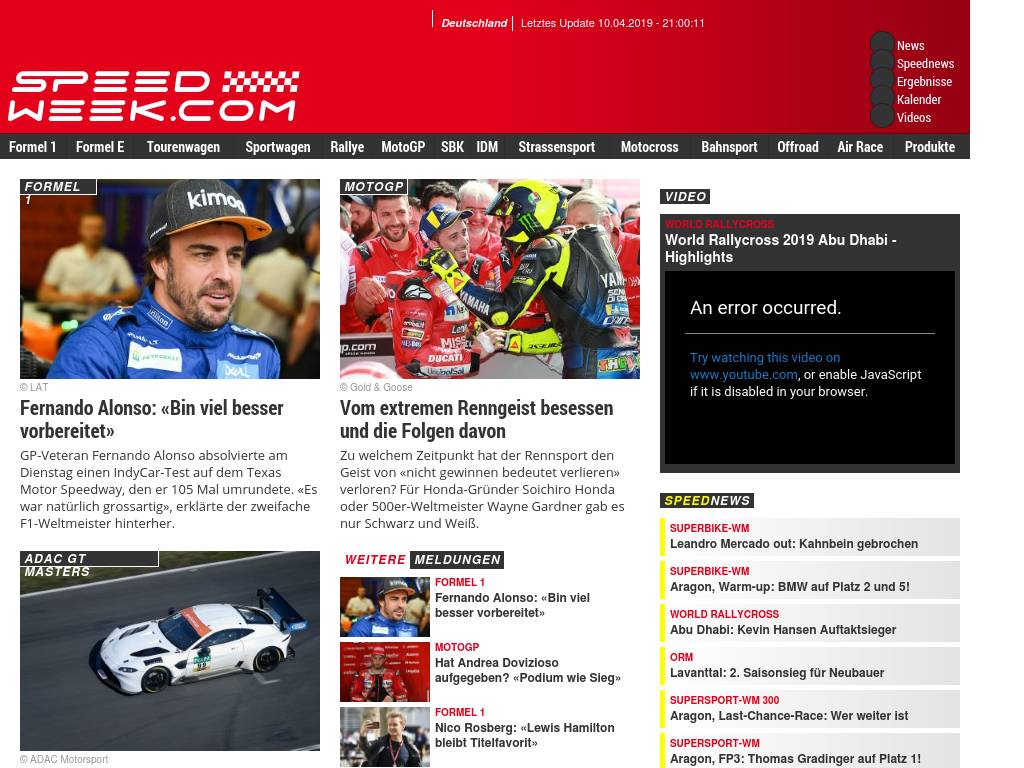This screenshot has width=1024, height=768.
Task: Open the MotoGP navigation tab
Action: [x=403, y=147]
